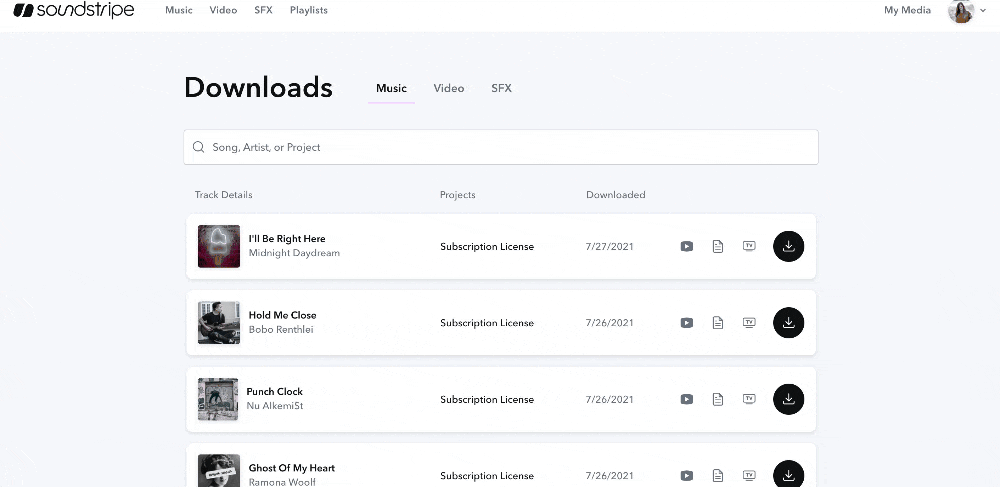Screen dimensions: 1000x487
Task: Go to My Media link
Action: (907, 10)
